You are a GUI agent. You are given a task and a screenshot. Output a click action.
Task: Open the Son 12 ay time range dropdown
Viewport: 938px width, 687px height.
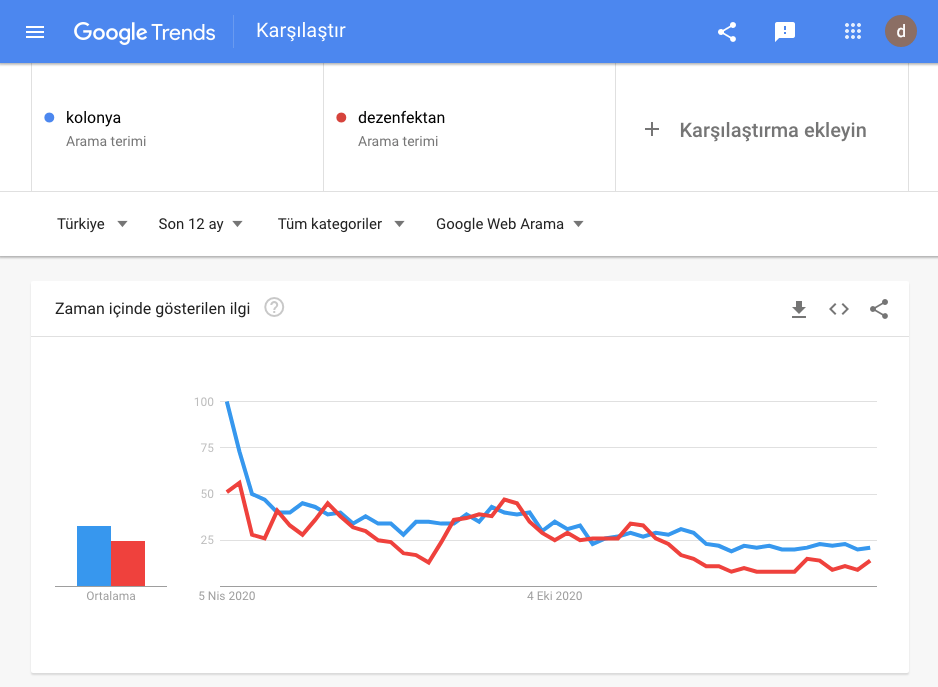point(200,224)
